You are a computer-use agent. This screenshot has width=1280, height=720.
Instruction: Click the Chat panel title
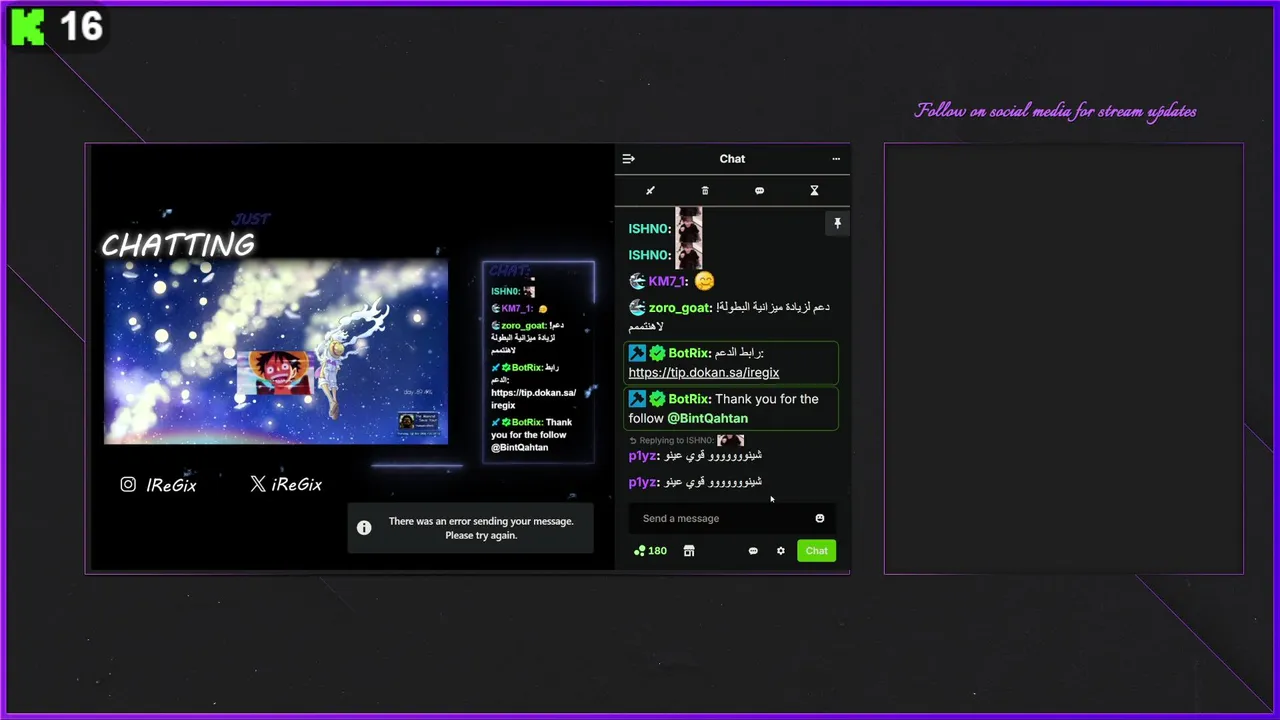[732, 159]
